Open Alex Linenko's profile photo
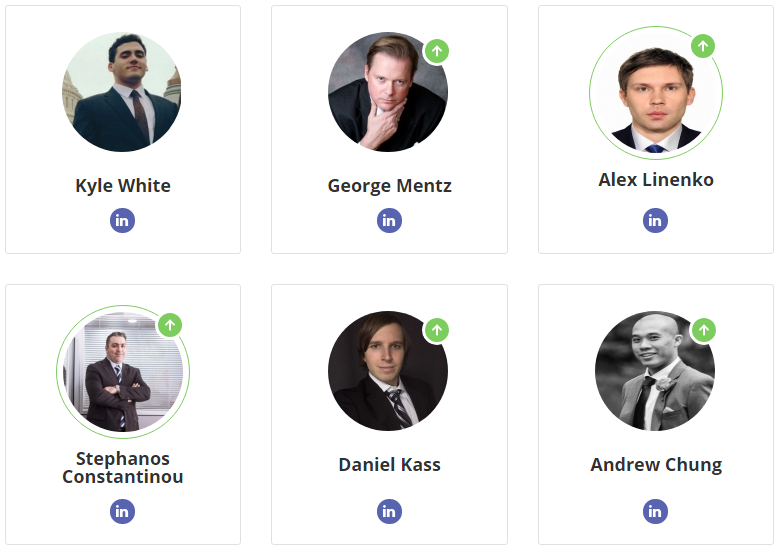Image resolution: width=782 pixels, height=554 pixels. [x=655, y=93]
